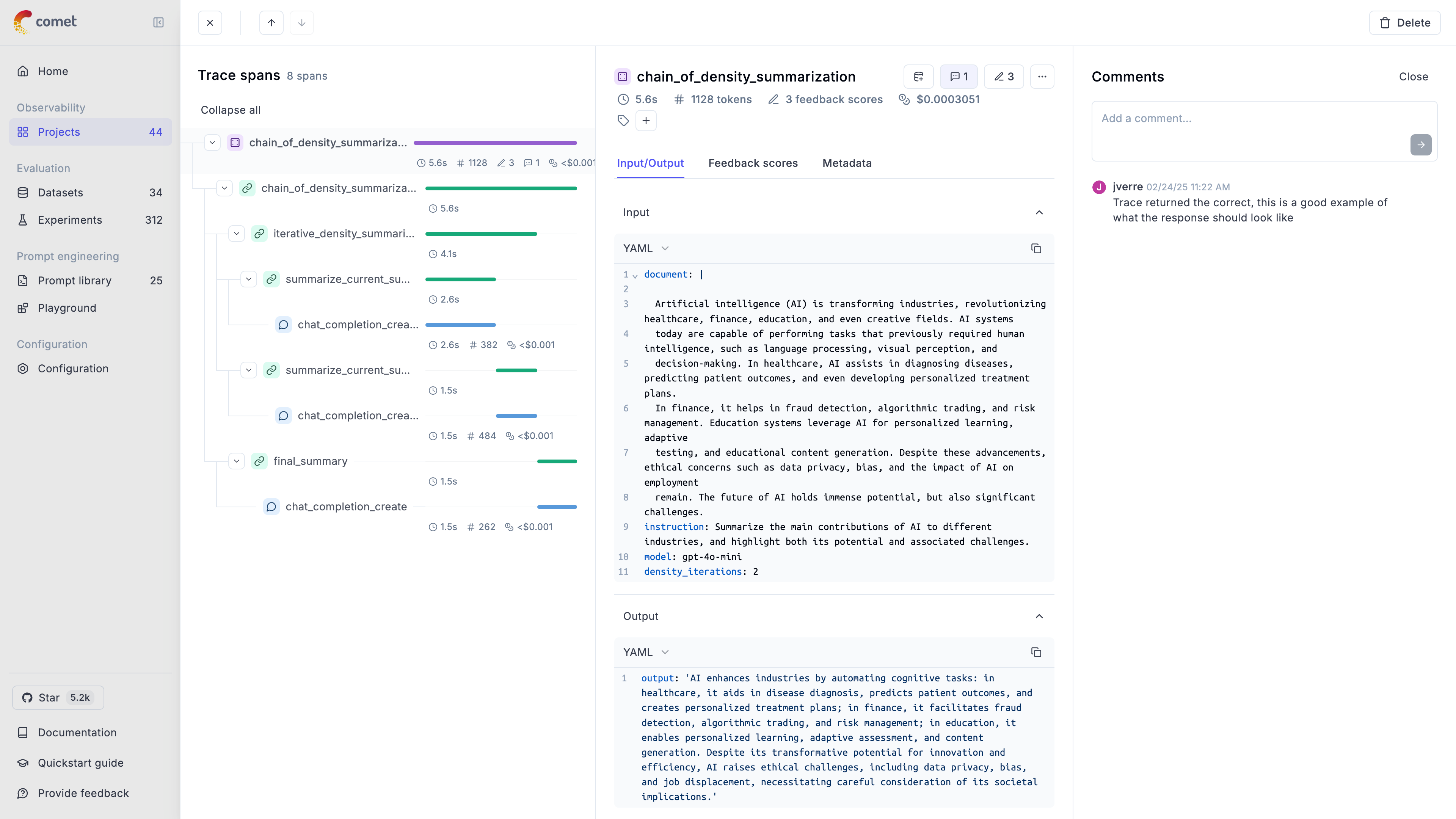Viewport: 1456px width, 819px height.
Task: Collapse the final_summary span node
Action: click(237, 461)
